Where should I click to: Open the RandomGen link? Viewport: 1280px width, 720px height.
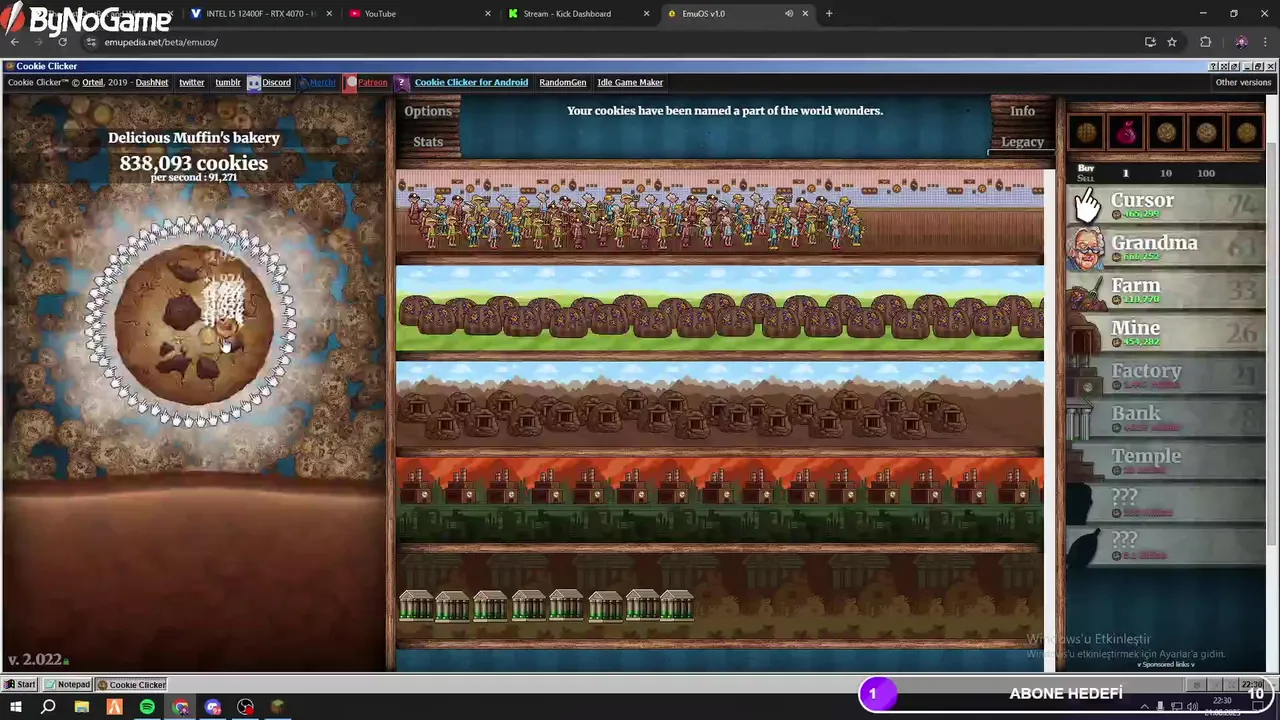[562, 82]
